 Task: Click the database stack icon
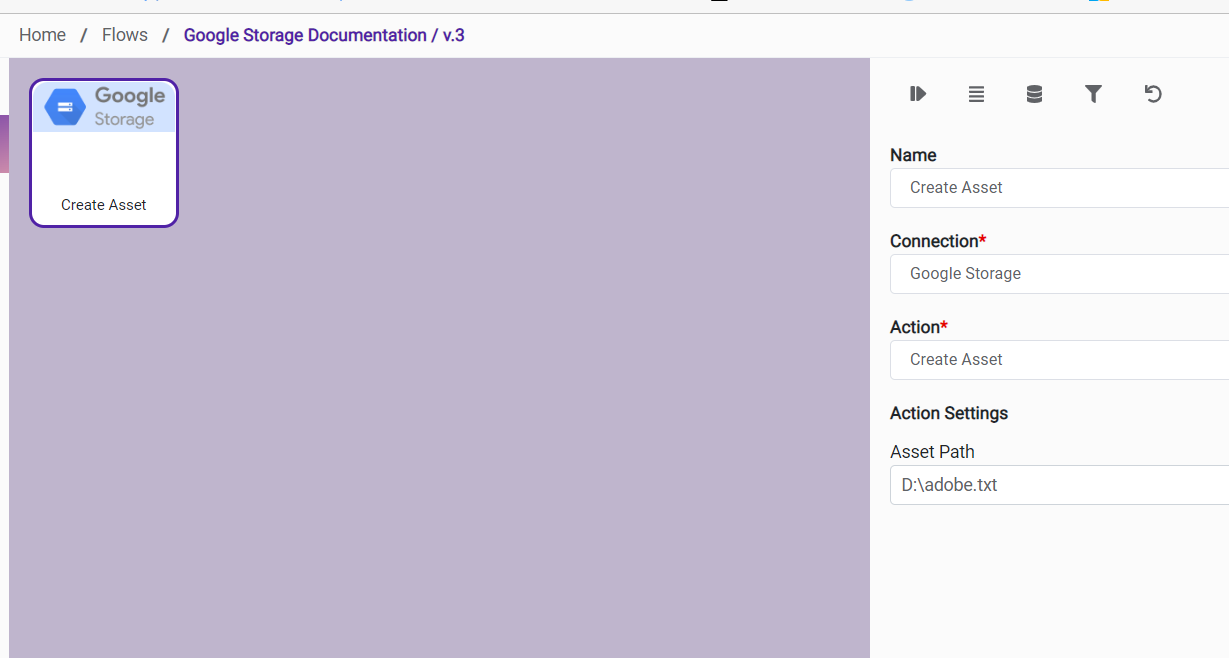coord(1034,94)
